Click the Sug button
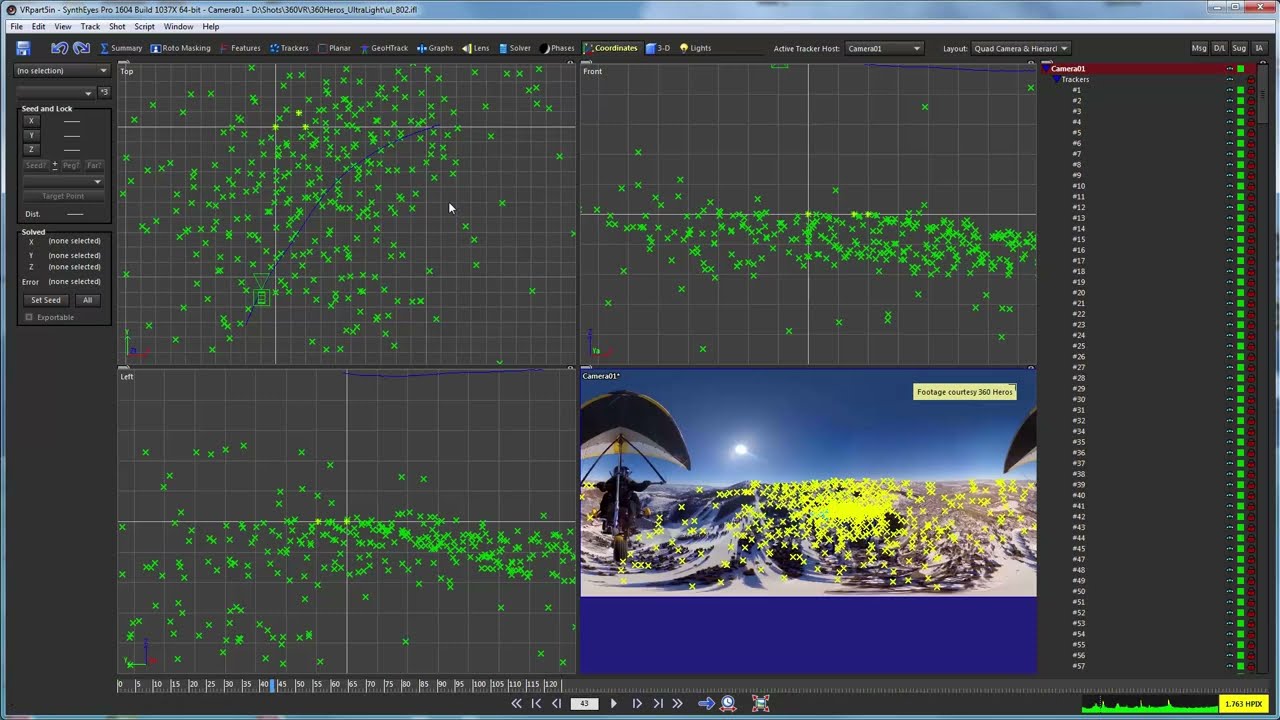1280x720 pixels. pyautogui.click(x=1239, y=48)
